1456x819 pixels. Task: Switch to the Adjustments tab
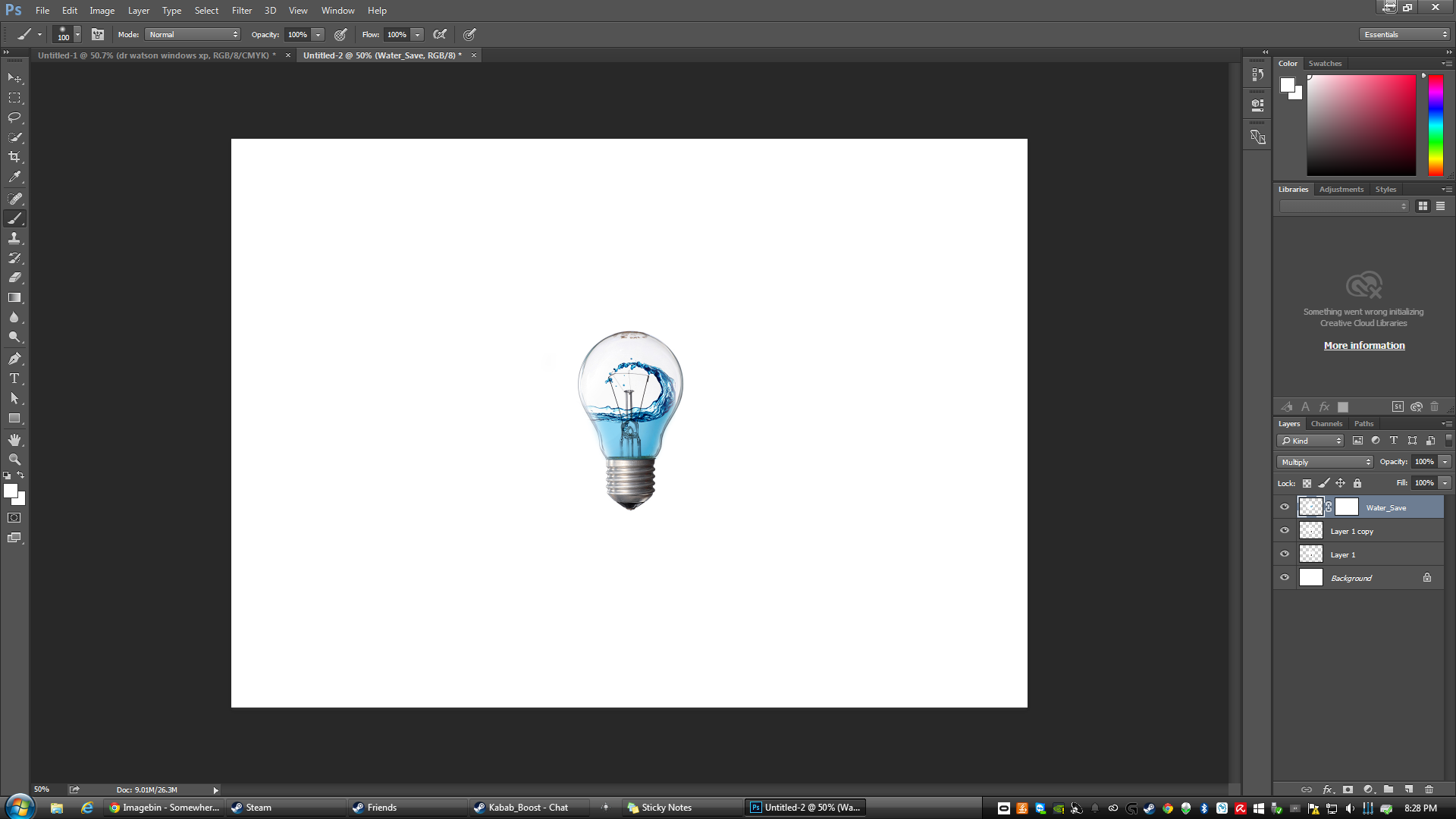click(1341, 190)
